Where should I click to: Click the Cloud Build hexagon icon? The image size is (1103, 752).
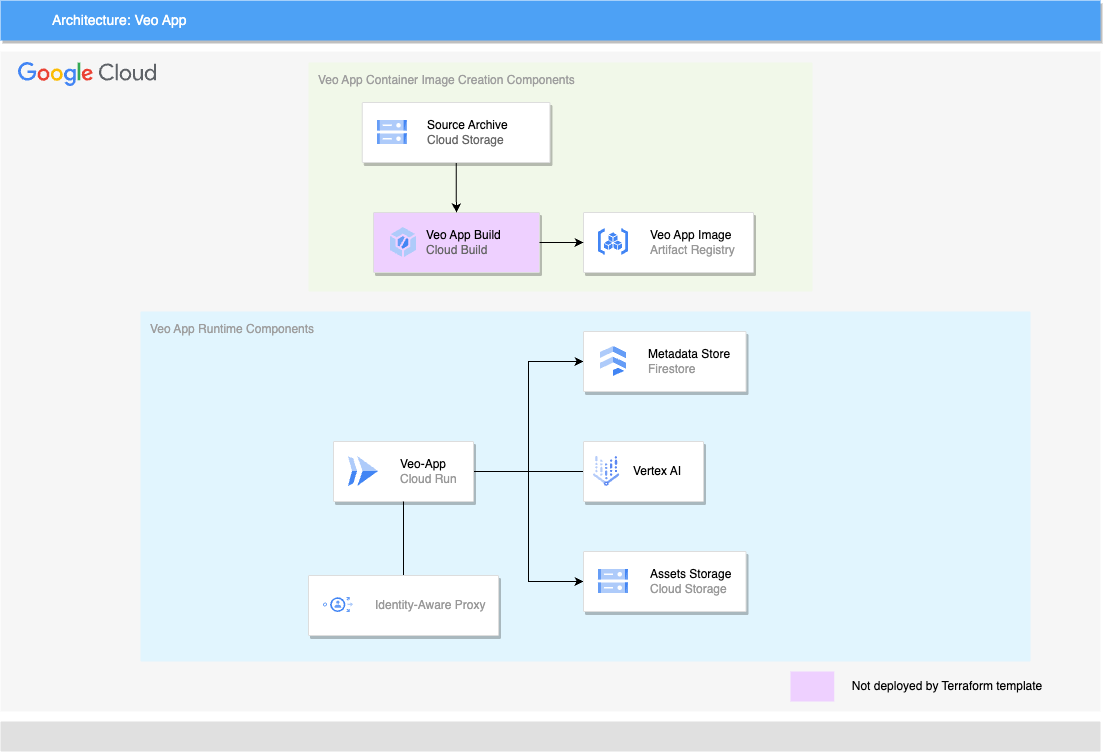click(x=403, y=242)
